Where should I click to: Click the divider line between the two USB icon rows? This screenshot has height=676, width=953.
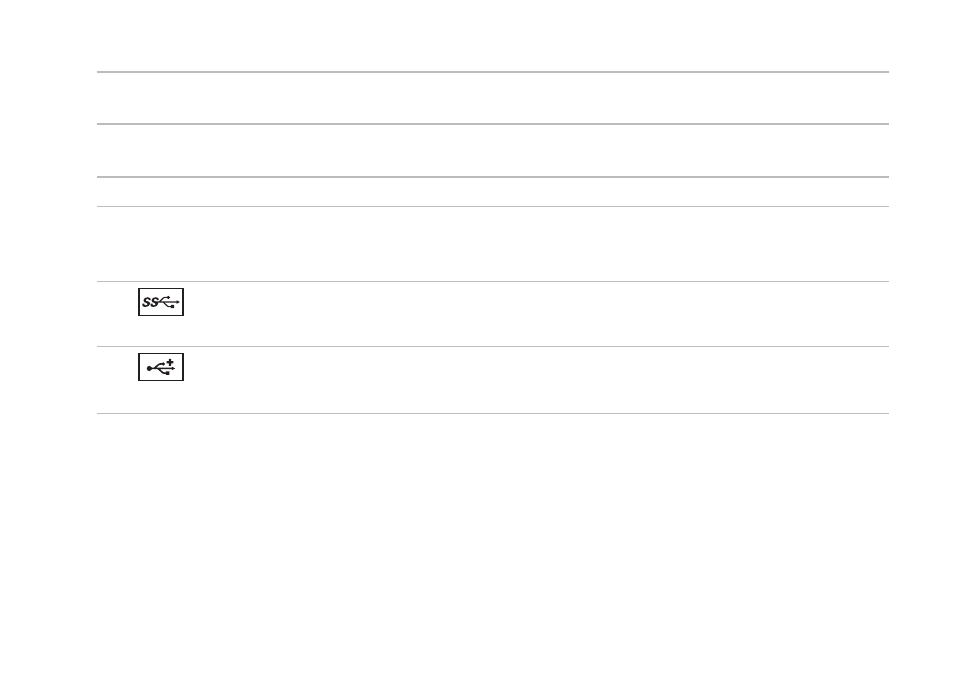pyautogui.click(x=493, y=347)
